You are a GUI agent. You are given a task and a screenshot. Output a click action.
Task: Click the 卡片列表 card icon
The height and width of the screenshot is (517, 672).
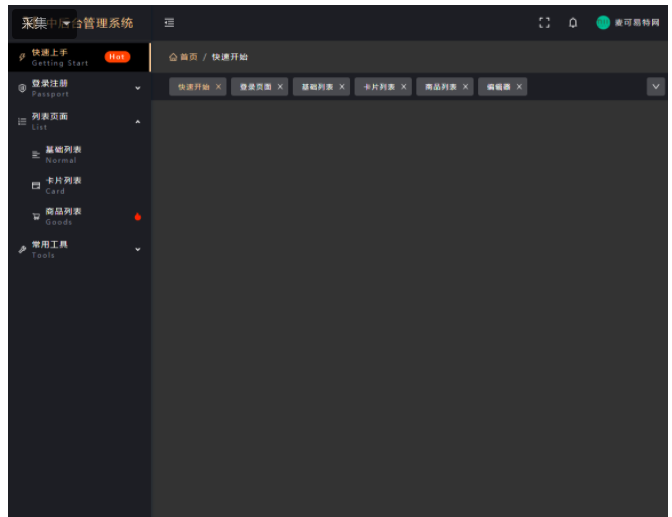click(36, 186)
